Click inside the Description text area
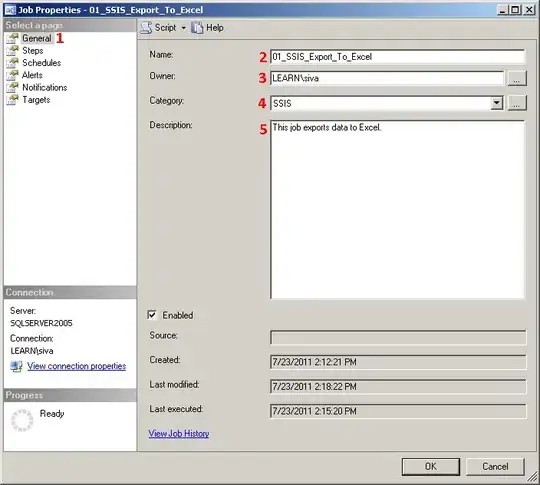The height and width of the screenshot is (485, 540). pos(397,209)
